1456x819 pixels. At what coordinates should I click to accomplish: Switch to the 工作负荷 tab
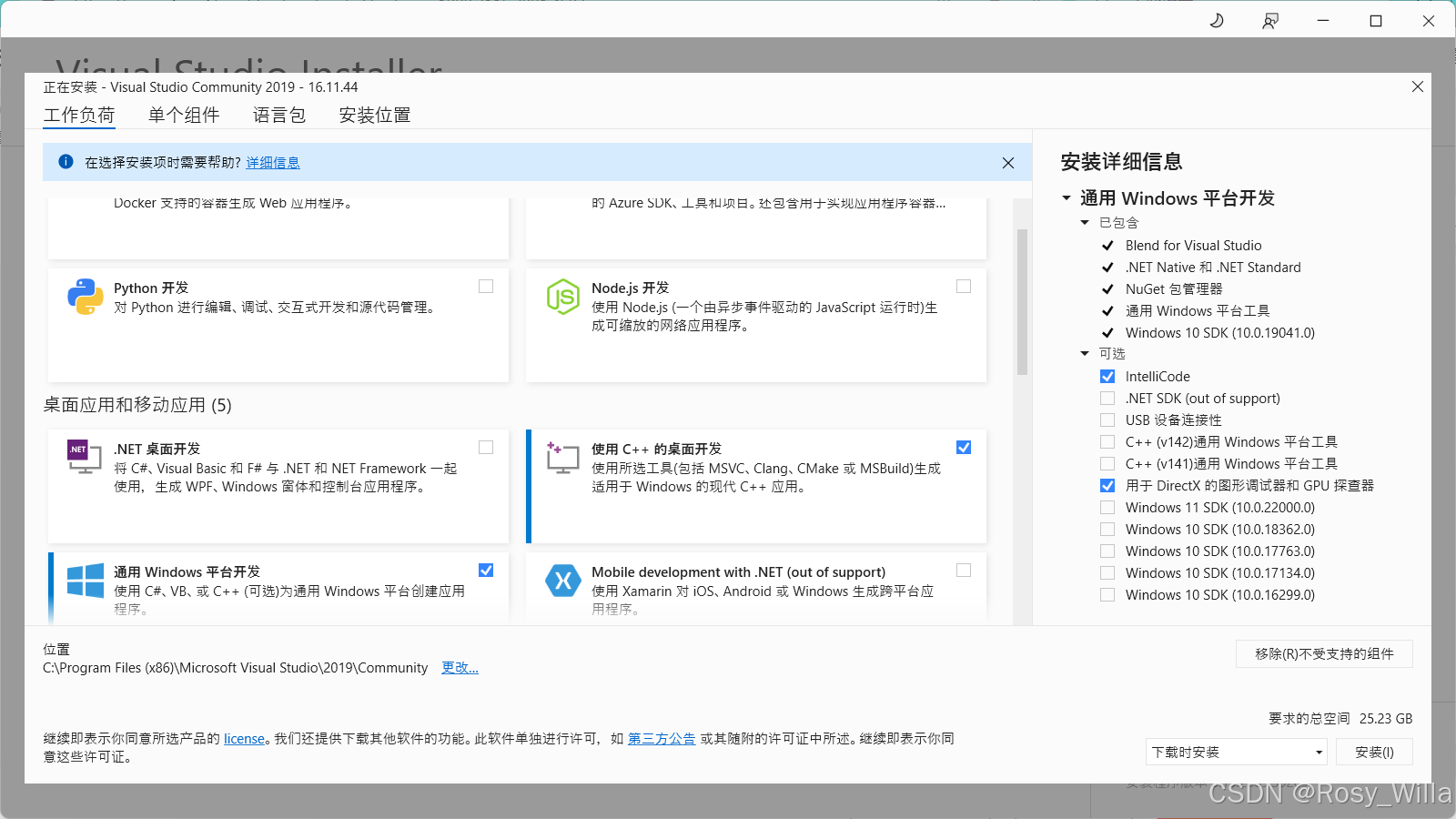click(x=79, y=116)
